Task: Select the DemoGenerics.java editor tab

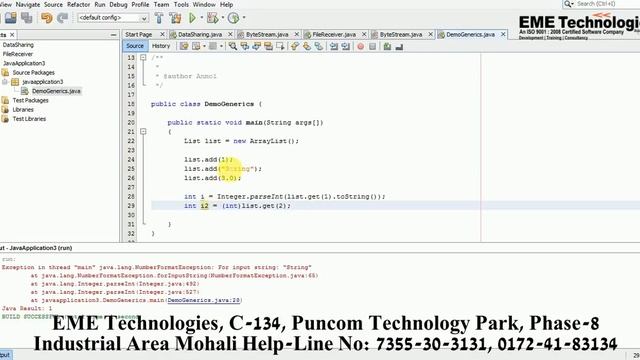Action: [470, 35]
